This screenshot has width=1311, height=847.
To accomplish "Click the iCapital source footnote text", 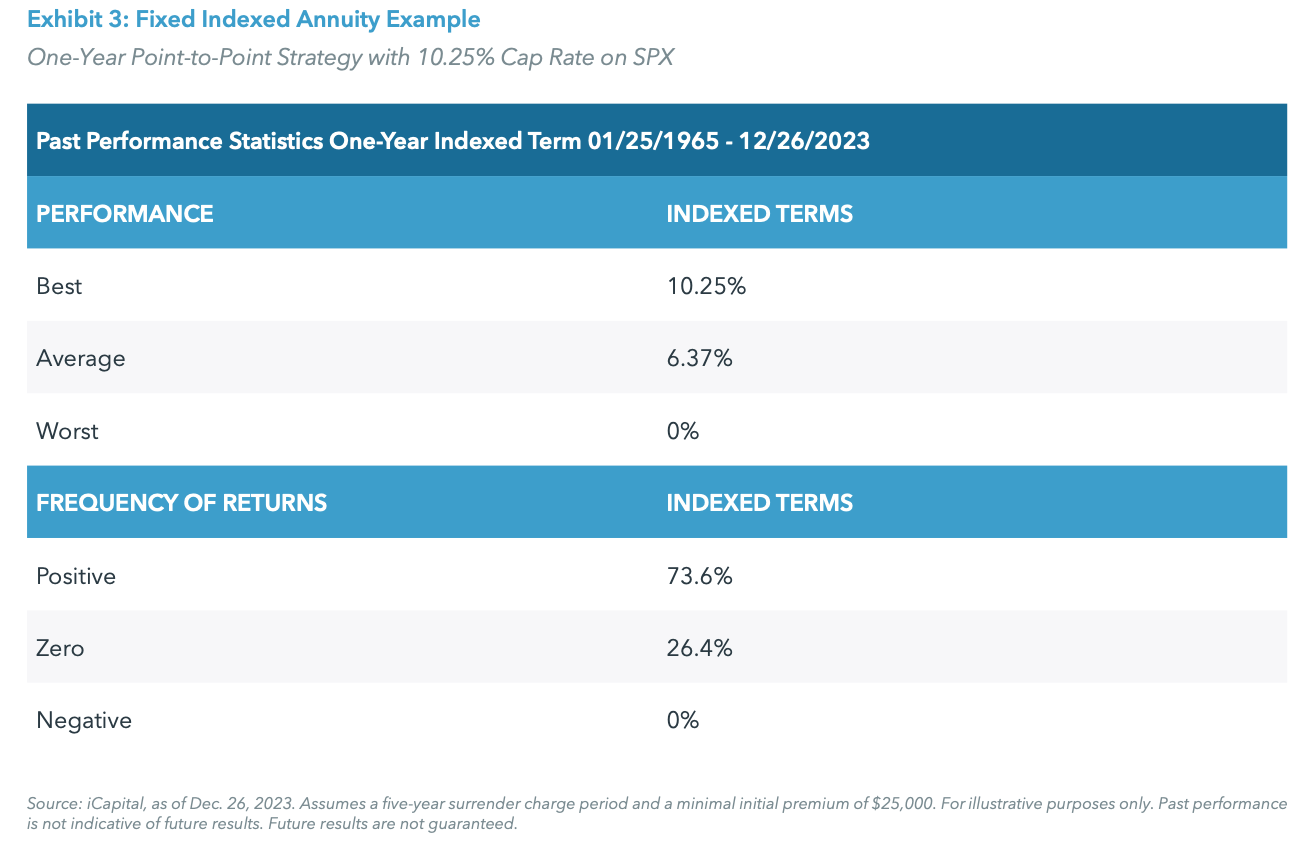I will [656, 813].
